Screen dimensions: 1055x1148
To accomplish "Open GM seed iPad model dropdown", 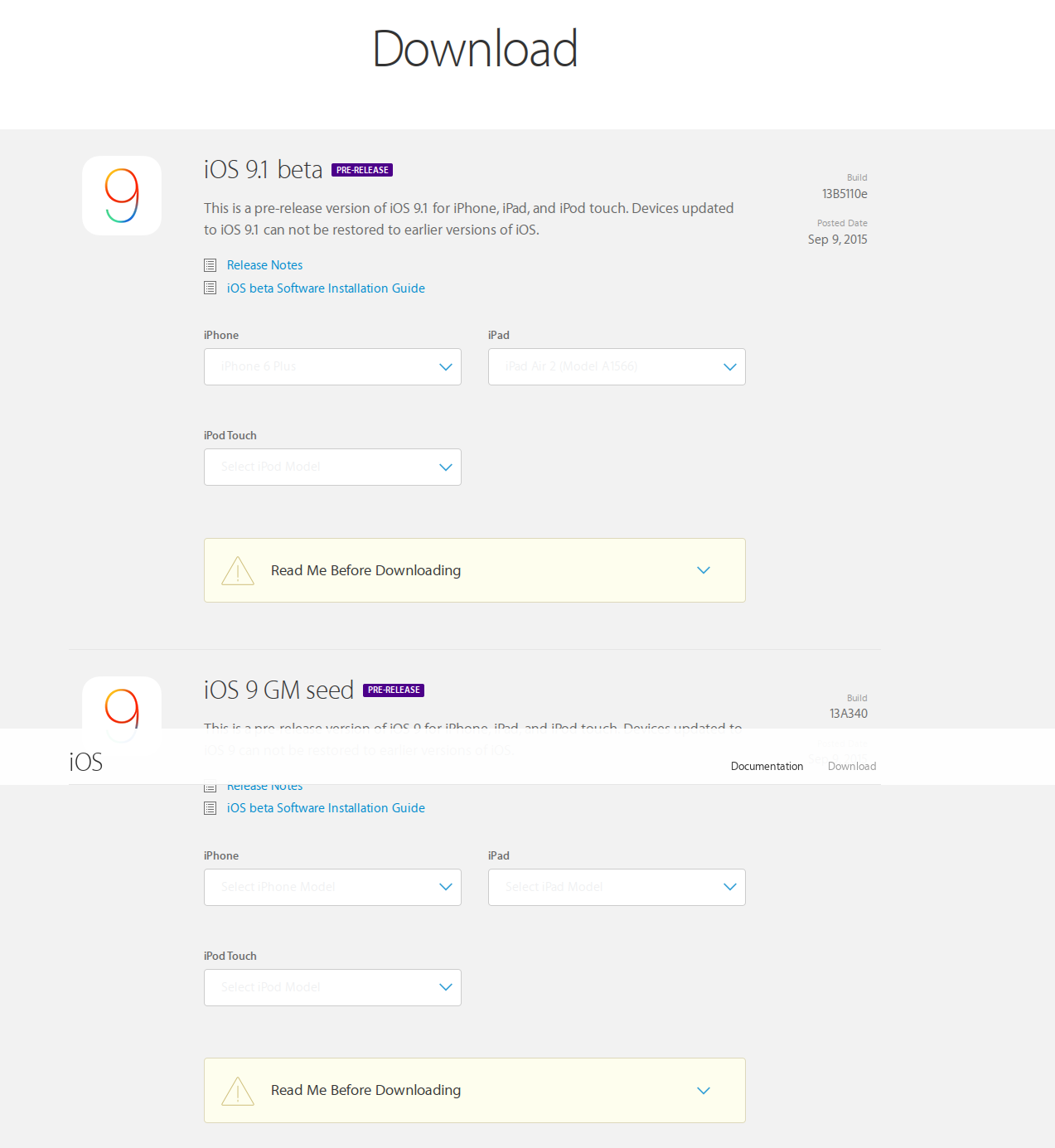I will (617, 887).
